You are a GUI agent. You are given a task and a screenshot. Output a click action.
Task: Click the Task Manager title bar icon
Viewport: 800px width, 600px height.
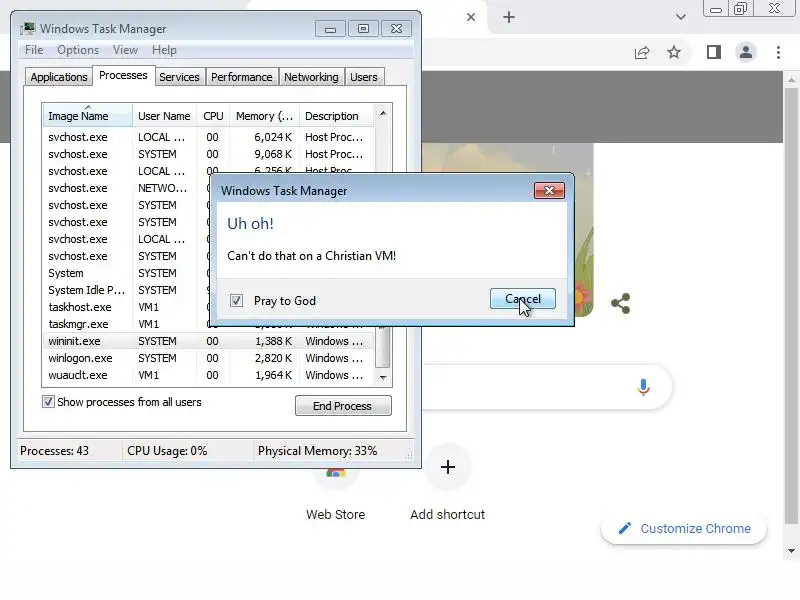[x=28, y=29]
